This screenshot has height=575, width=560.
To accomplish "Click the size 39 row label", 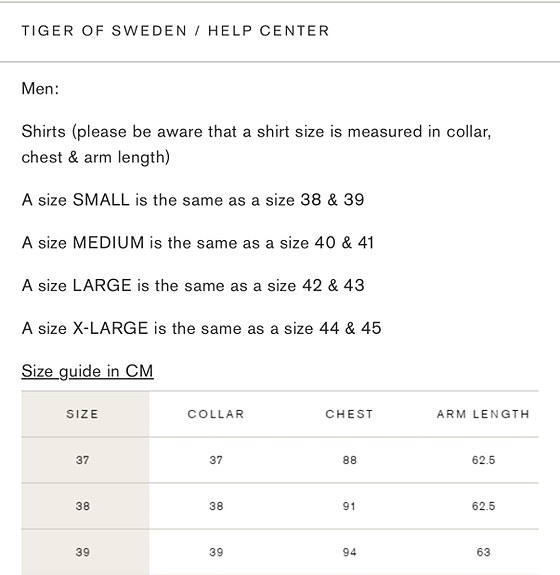I will tap(83, 552).
